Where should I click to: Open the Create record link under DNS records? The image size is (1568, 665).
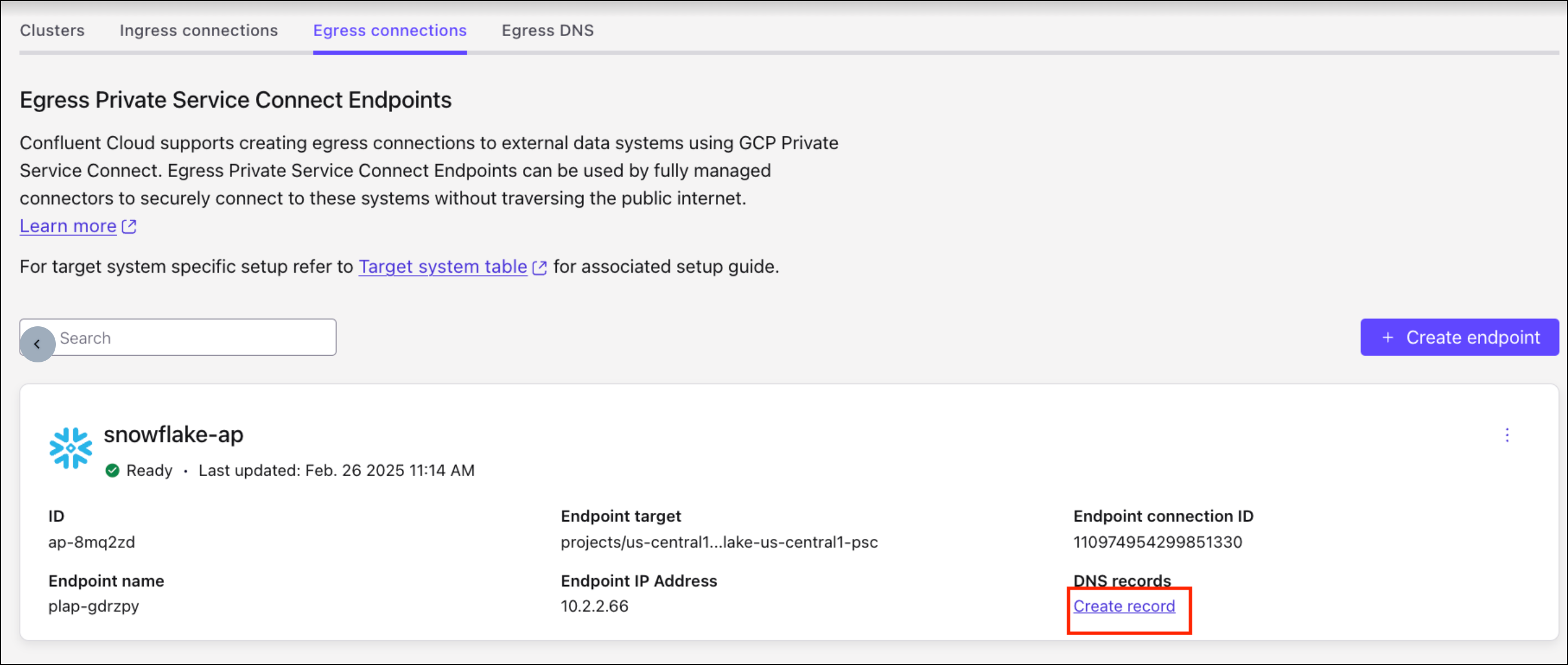click(x=1124, y=606)
